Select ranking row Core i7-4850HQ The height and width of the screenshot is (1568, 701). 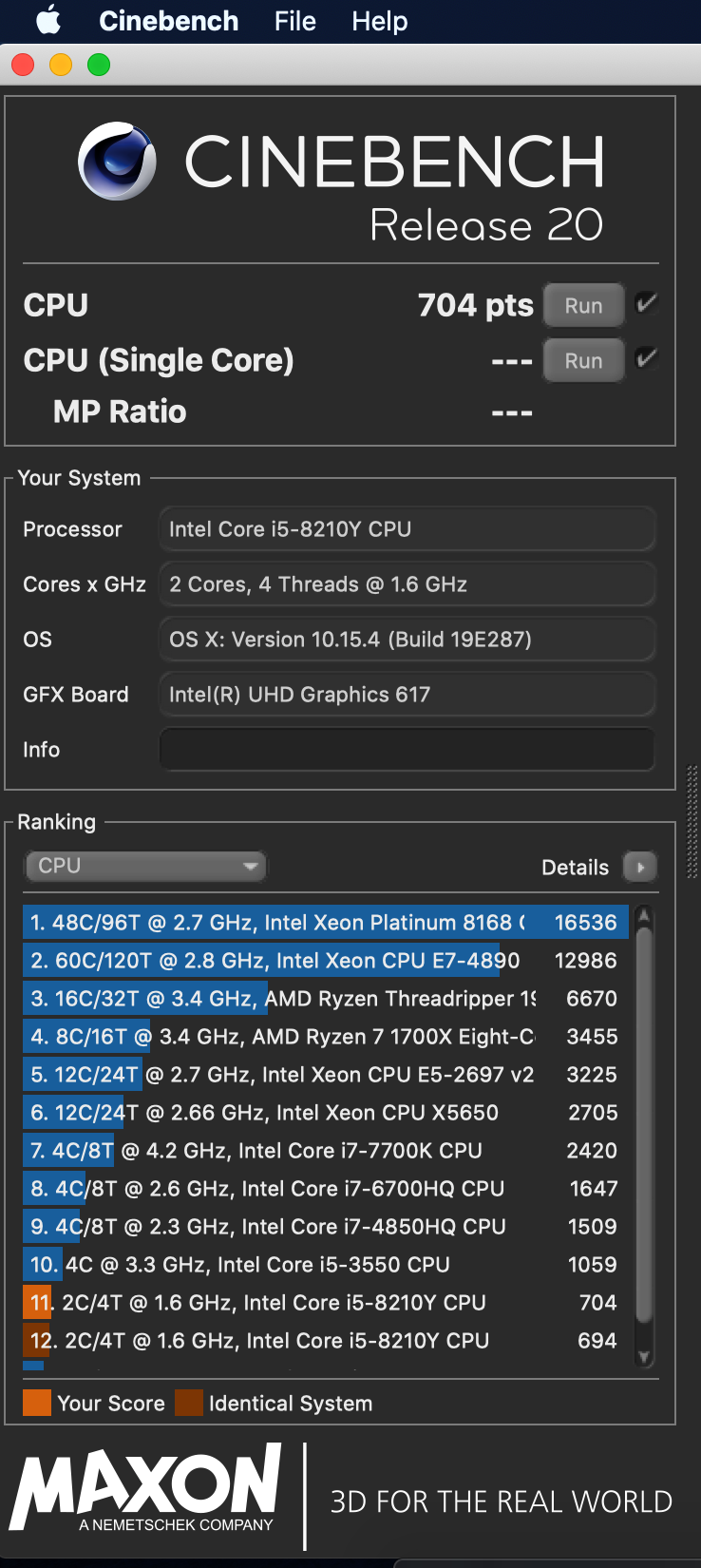[x=326, y=1227]
